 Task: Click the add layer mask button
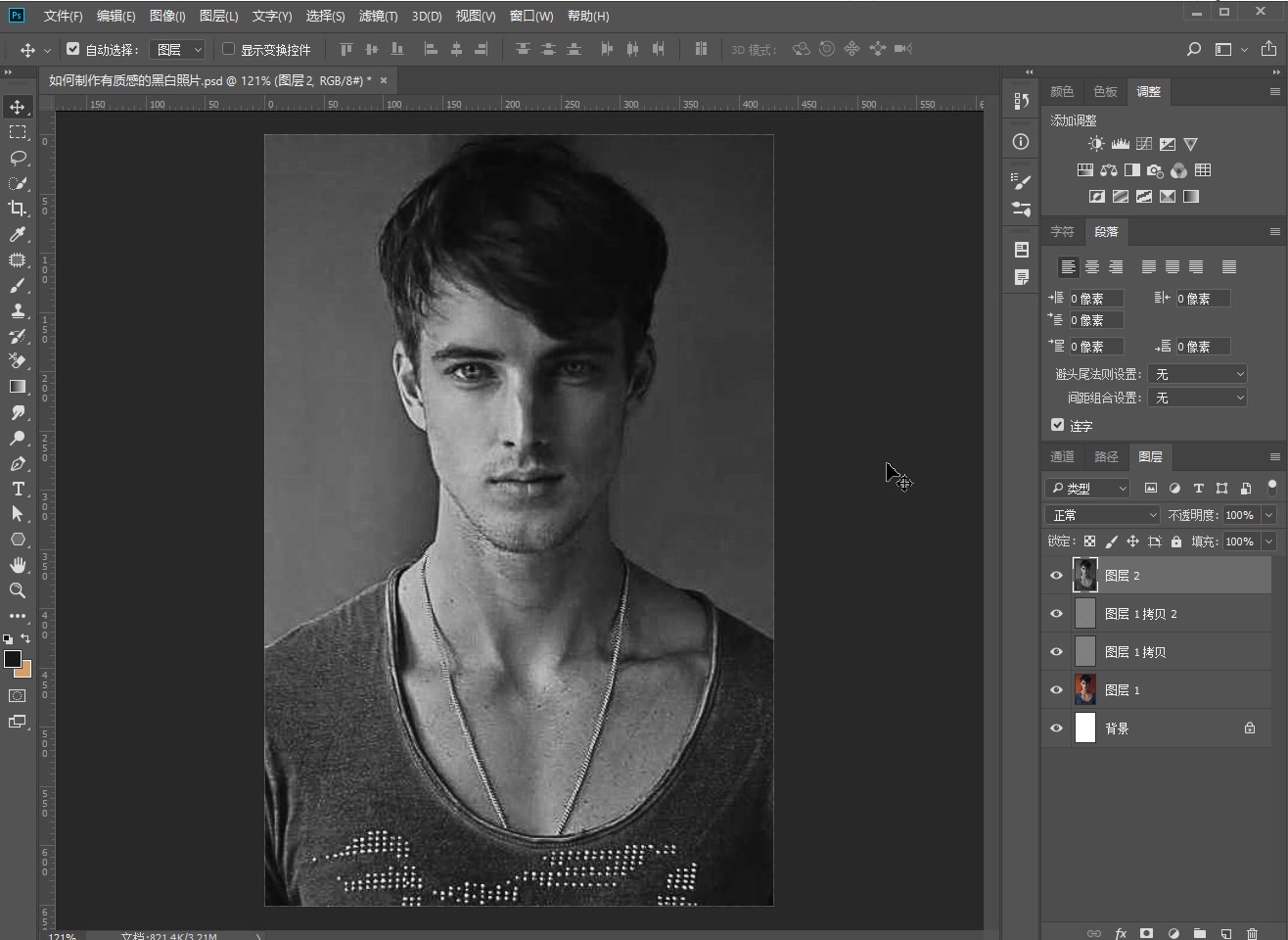(1146, 933)
